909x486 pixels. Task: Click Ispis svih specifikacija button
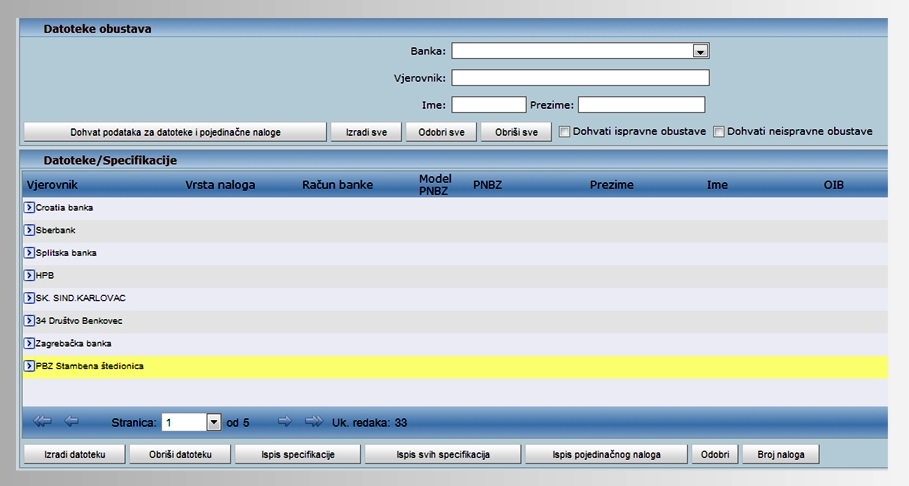[441, 455]
